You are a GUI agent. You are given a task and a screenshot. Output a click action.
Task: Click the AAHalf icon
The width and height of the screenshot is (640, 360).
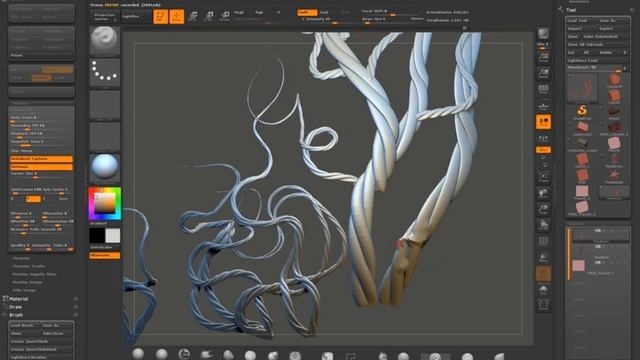click(543, 105)
